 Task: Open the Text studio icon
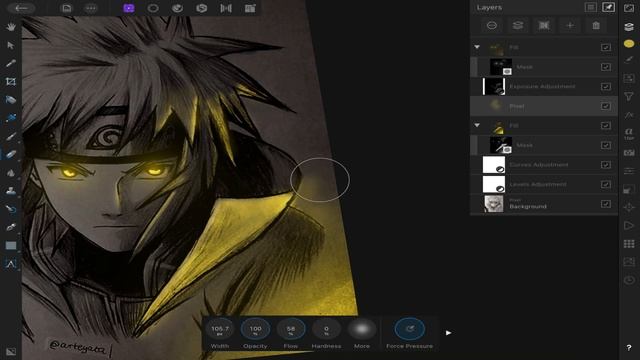(629, 133)
